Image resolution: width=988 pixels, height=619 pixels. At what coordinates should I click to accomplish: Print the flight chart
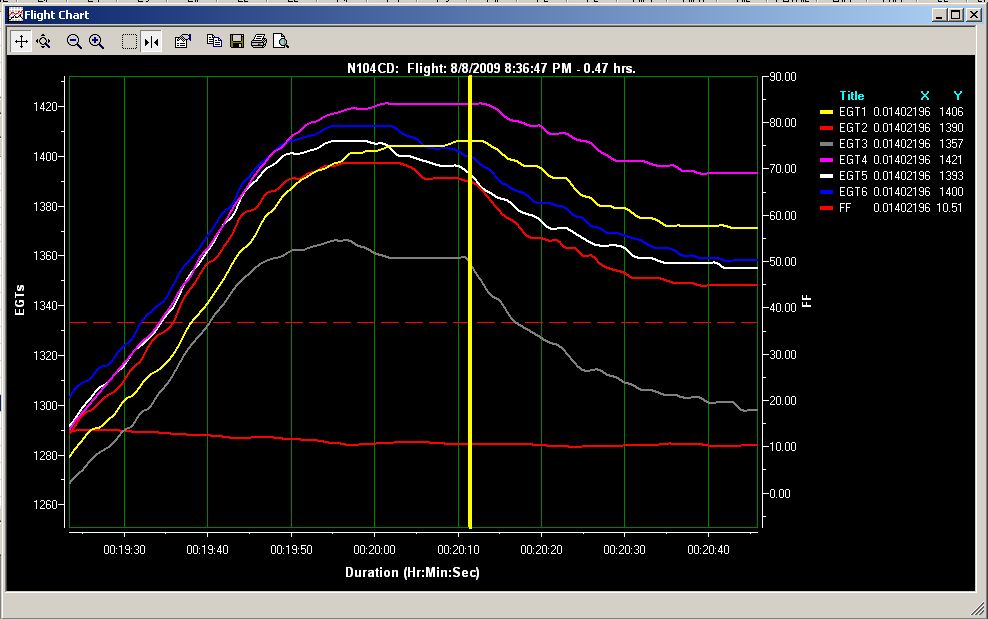pyautogui.click(x=258, y=42)
